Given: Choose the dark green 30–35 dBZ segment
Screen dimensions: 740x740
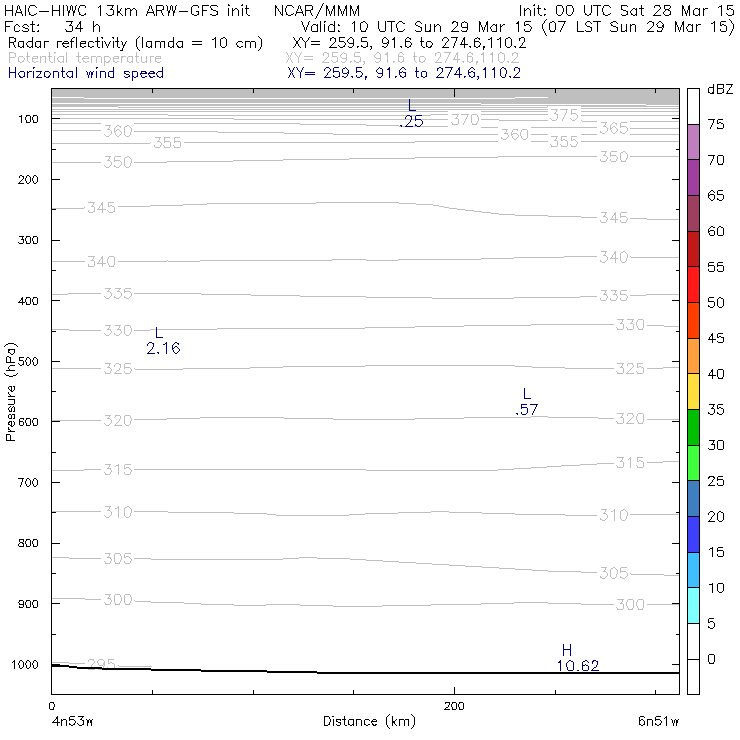Looking at the screenshot, I should pyautogui.click(x=693, y=427).
